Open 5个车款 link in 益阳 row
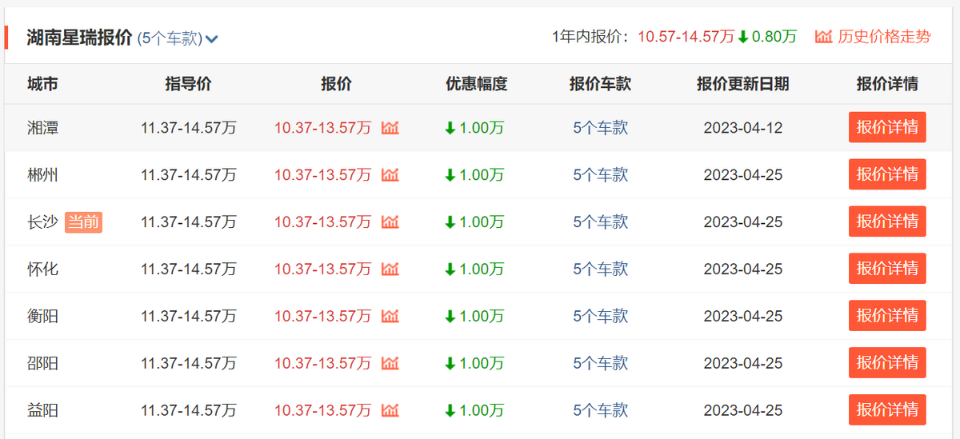The width and height of the screenshot is (960, 439). coord(600,410)
